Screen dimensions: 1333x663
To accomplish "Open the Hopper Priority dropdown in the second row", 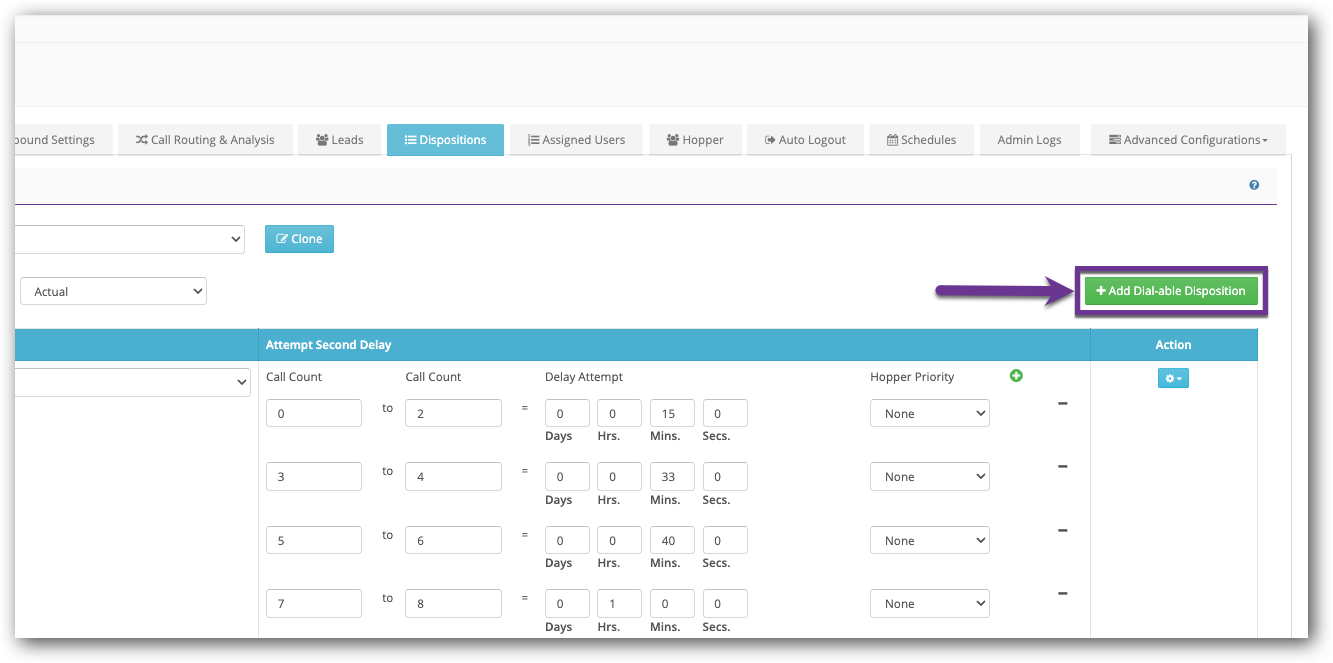I will click(x=929, y=476).
